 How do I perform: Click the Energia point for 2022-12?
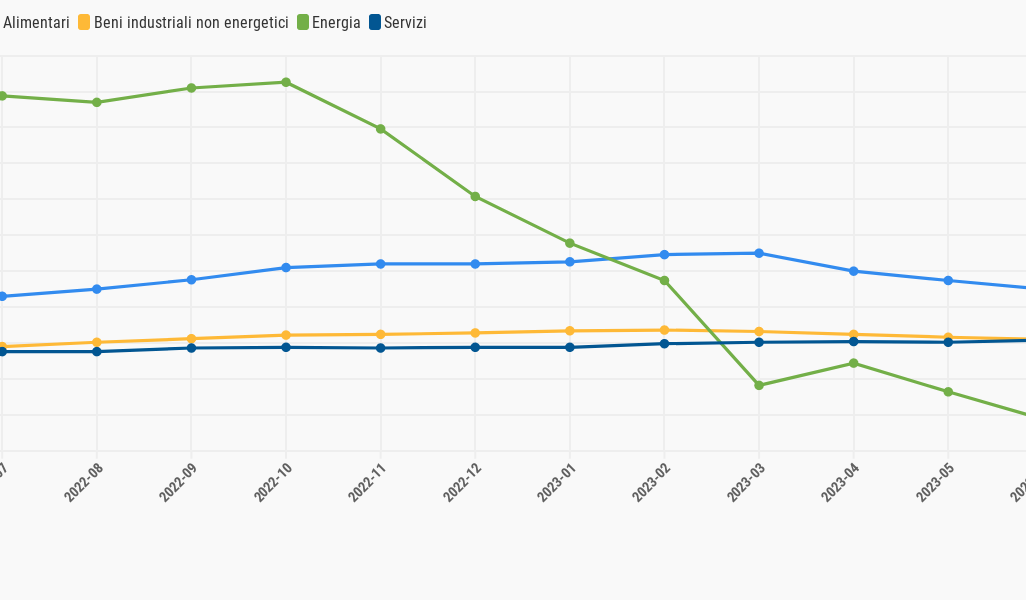[x=475, y=196]
